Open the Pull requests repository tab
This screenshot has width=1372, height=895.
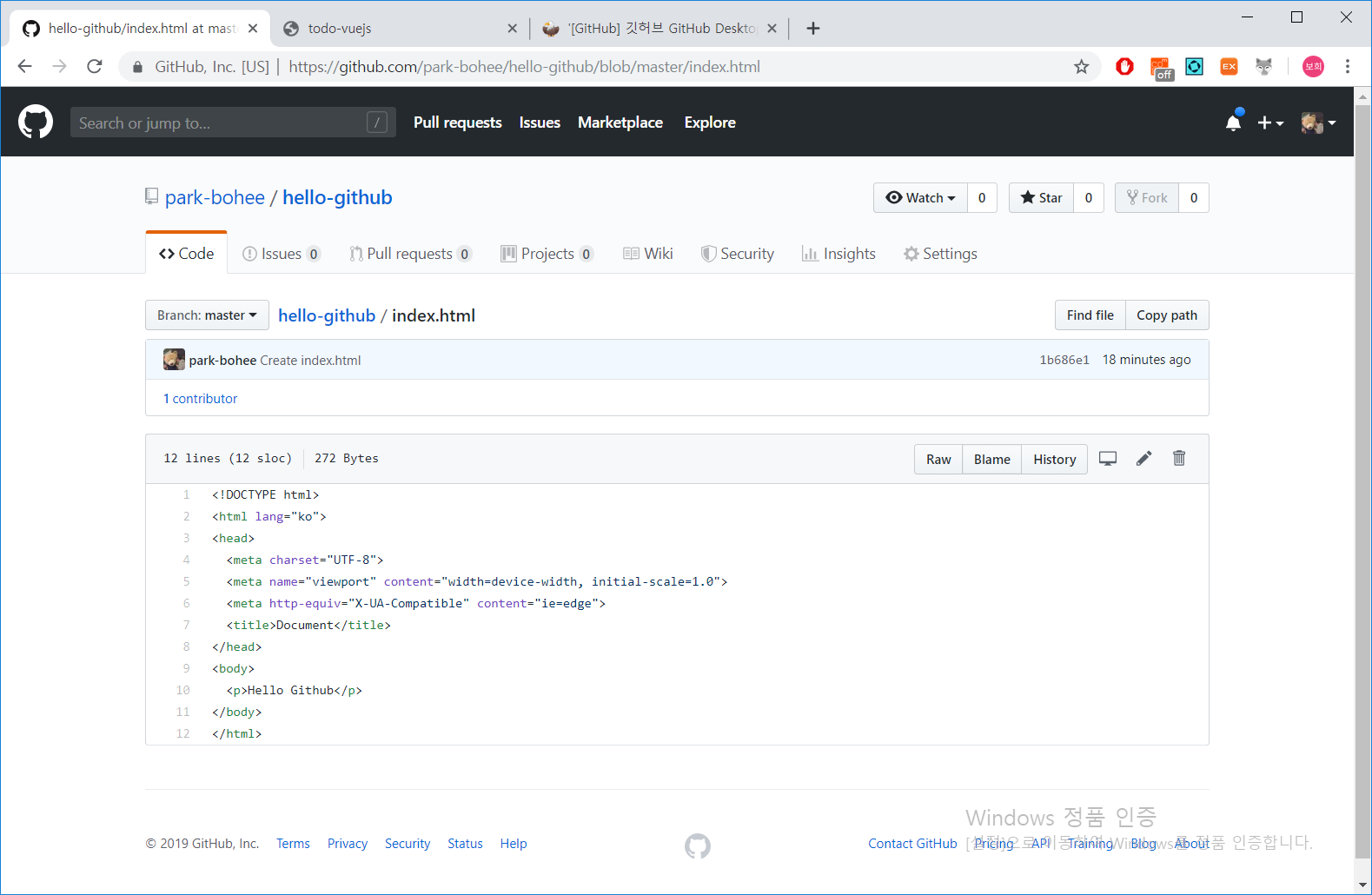tap(410, 254)
